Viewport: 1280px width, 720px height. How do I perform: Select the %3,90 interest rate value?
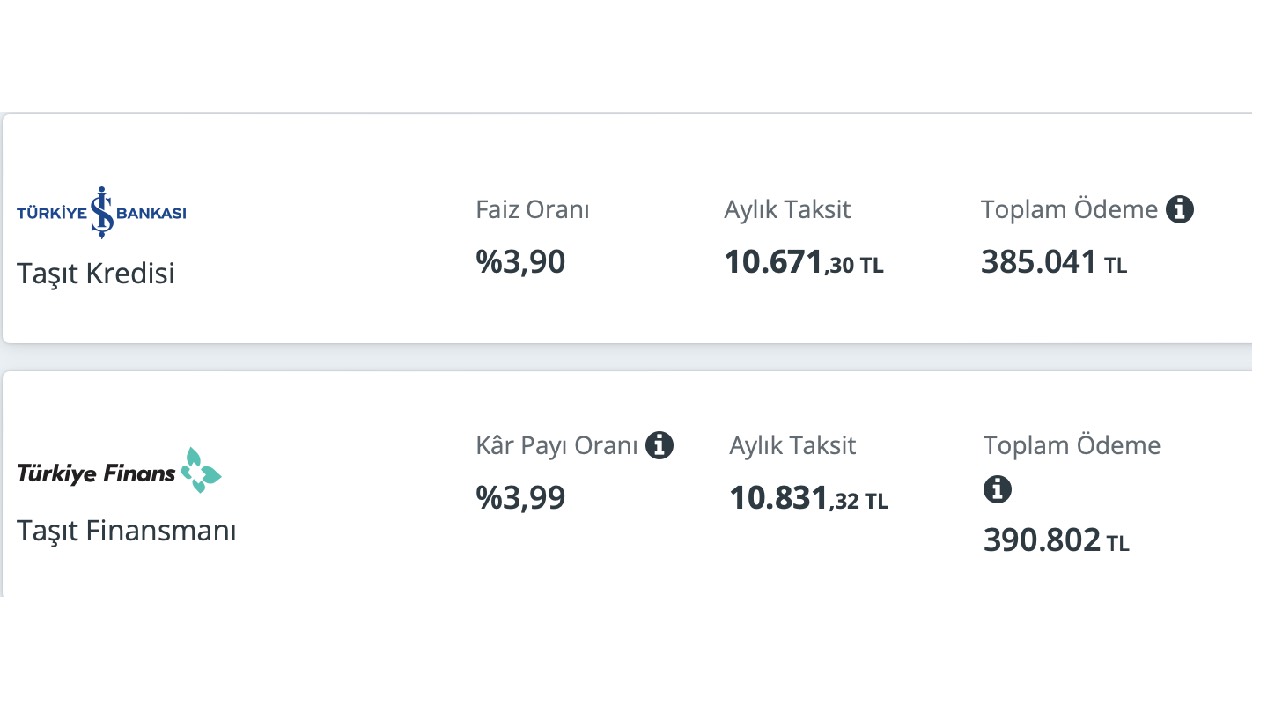pos(521,262)
